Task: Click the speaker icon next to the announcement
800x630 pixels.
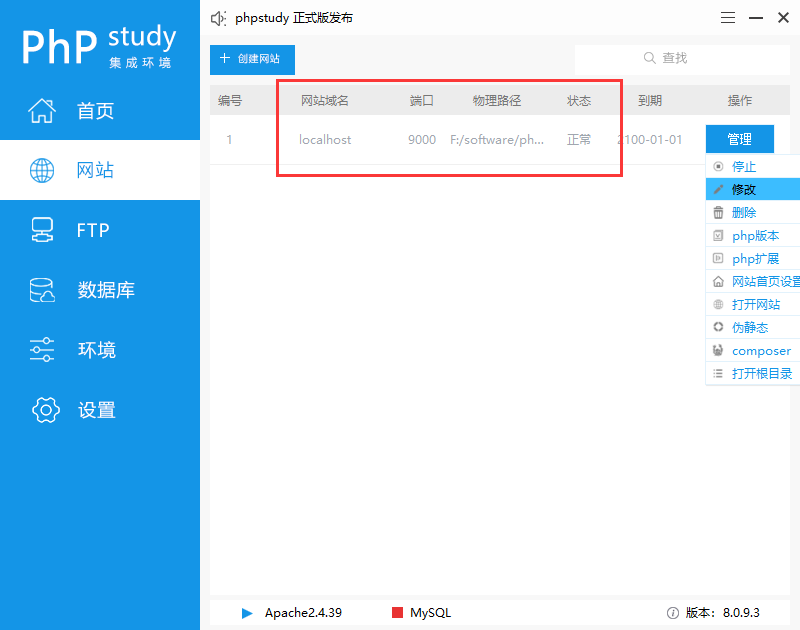Action: (x=218, y=17)
